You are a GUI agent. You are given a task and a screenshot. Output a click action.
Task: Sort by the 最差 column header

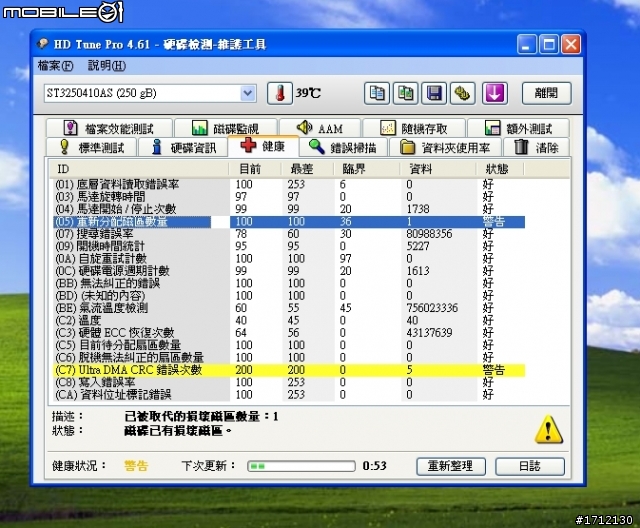click(x=307, y=169)
